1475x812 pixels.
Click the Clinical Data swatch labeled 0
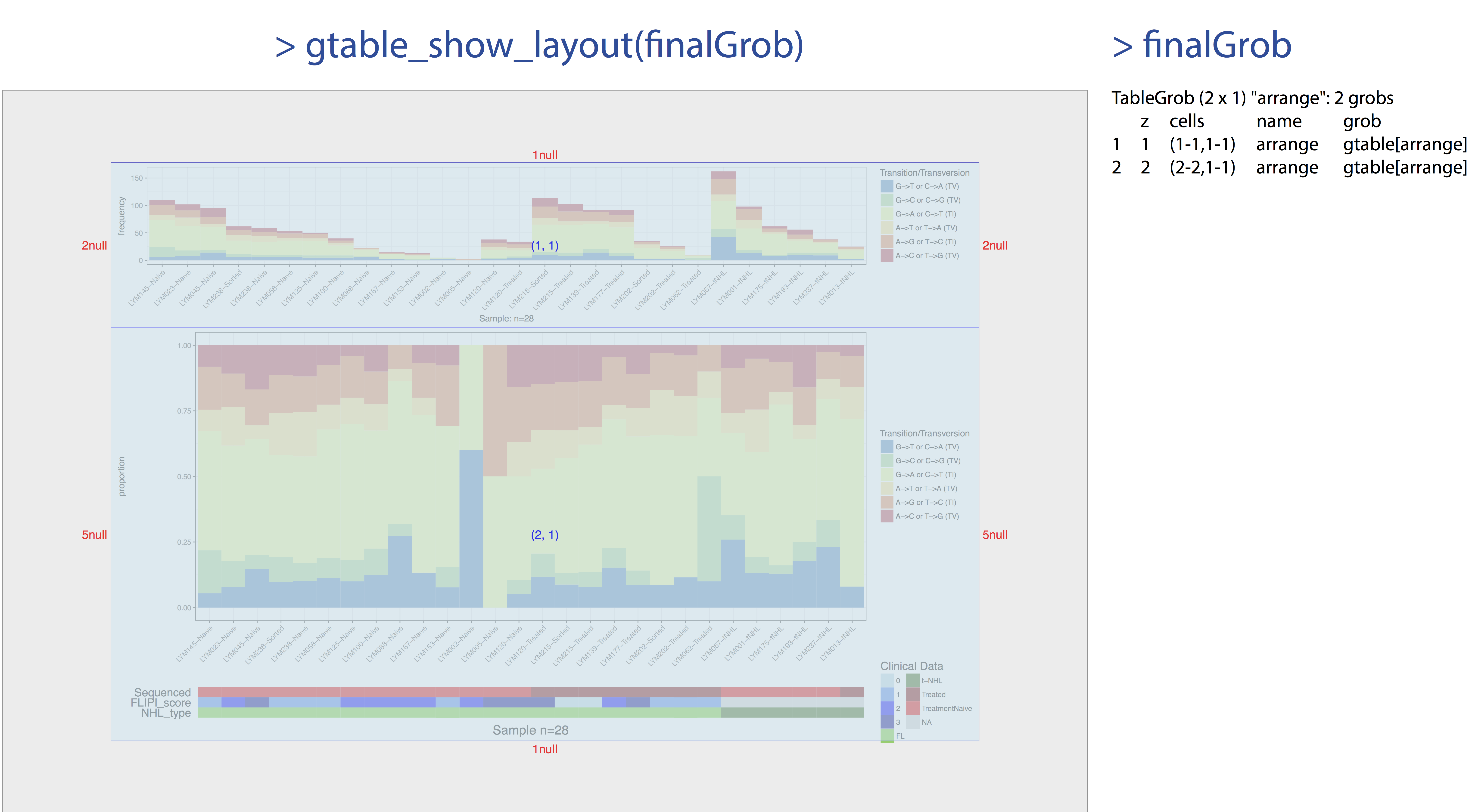click(x=887, y=680)
